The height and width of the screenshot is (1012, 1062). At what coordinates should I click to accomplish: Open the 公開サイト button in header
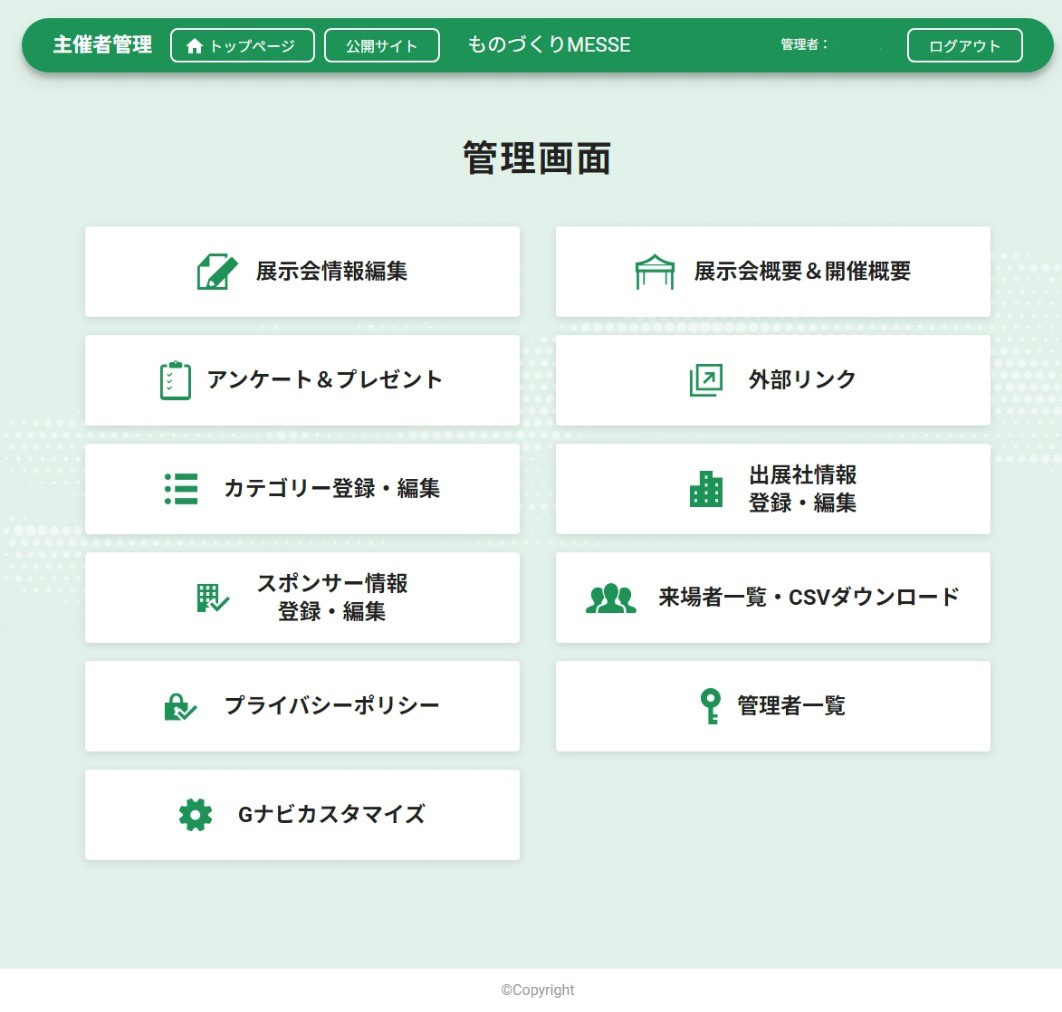382,45
